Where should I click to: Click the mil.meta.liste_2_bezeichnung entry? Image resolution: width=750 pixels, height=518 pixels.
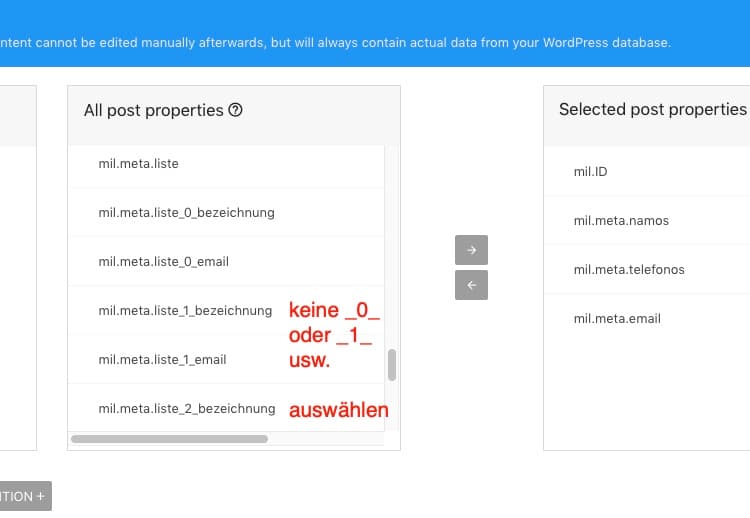pos(186,408)
